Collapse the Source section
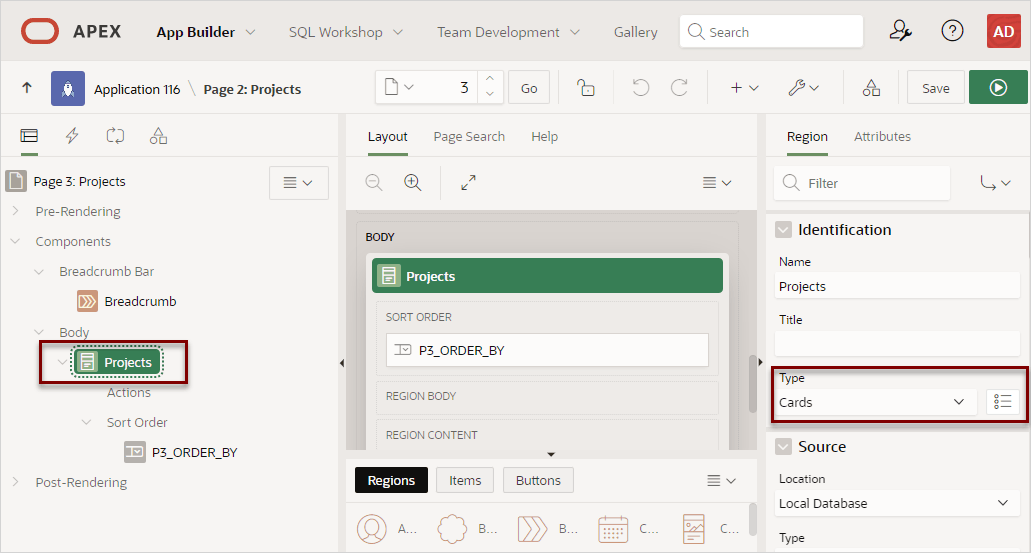Viewport: 1031px width, 553px height. click(x=783, y=446)
